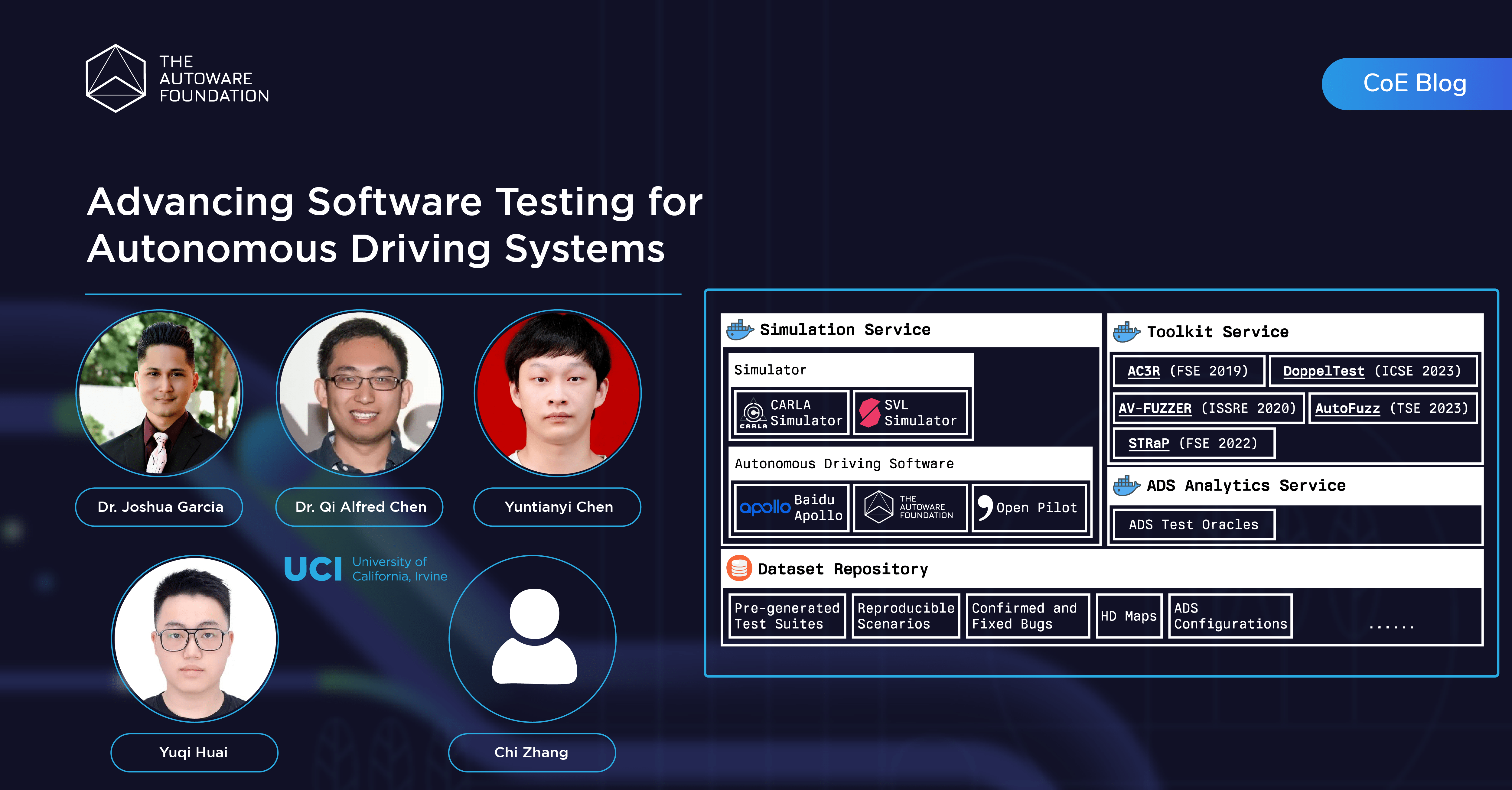Select the CARLA Simulator logo

point(753,413)
